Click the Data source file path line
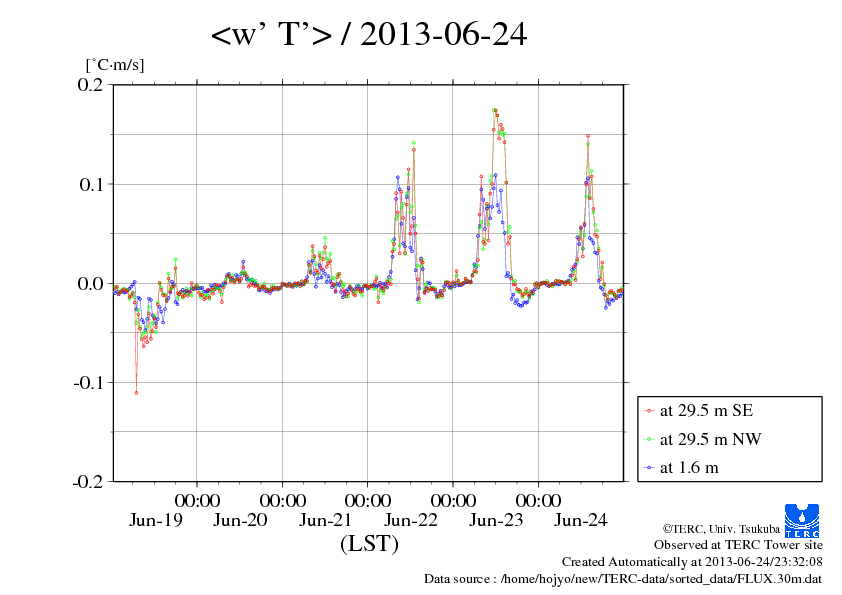The height and width of the screenshot is (595, 842). click(x=623, y=579)
